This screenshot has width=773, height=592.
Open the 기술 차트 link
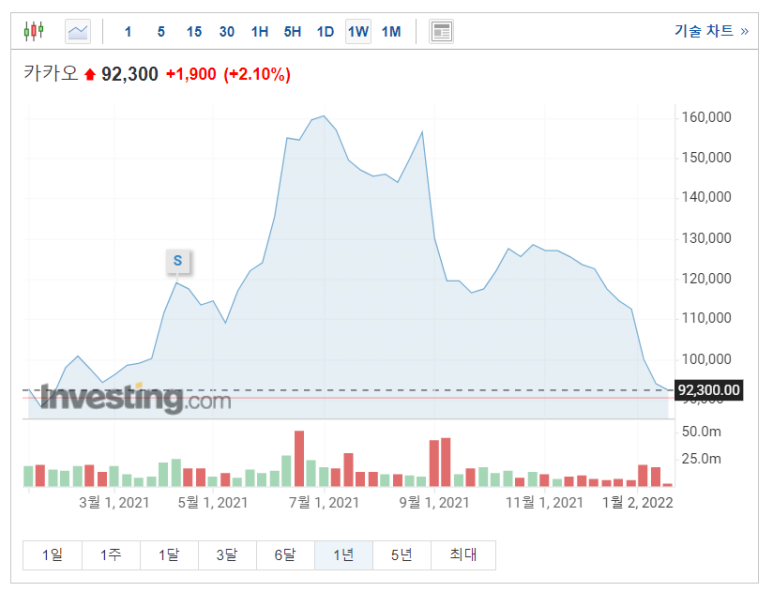pos(711,31)
